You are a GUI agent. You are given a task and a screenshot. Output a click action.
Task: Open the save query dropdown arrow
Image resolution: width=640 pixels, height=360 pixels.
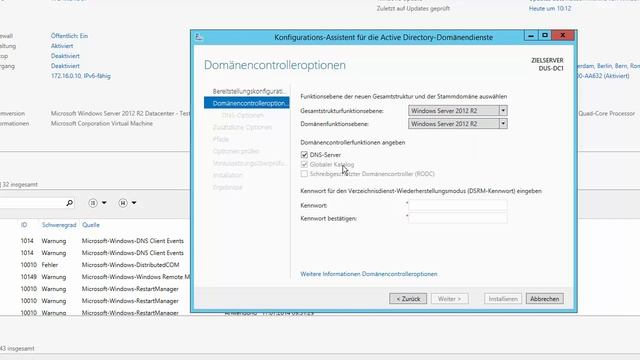134,203
